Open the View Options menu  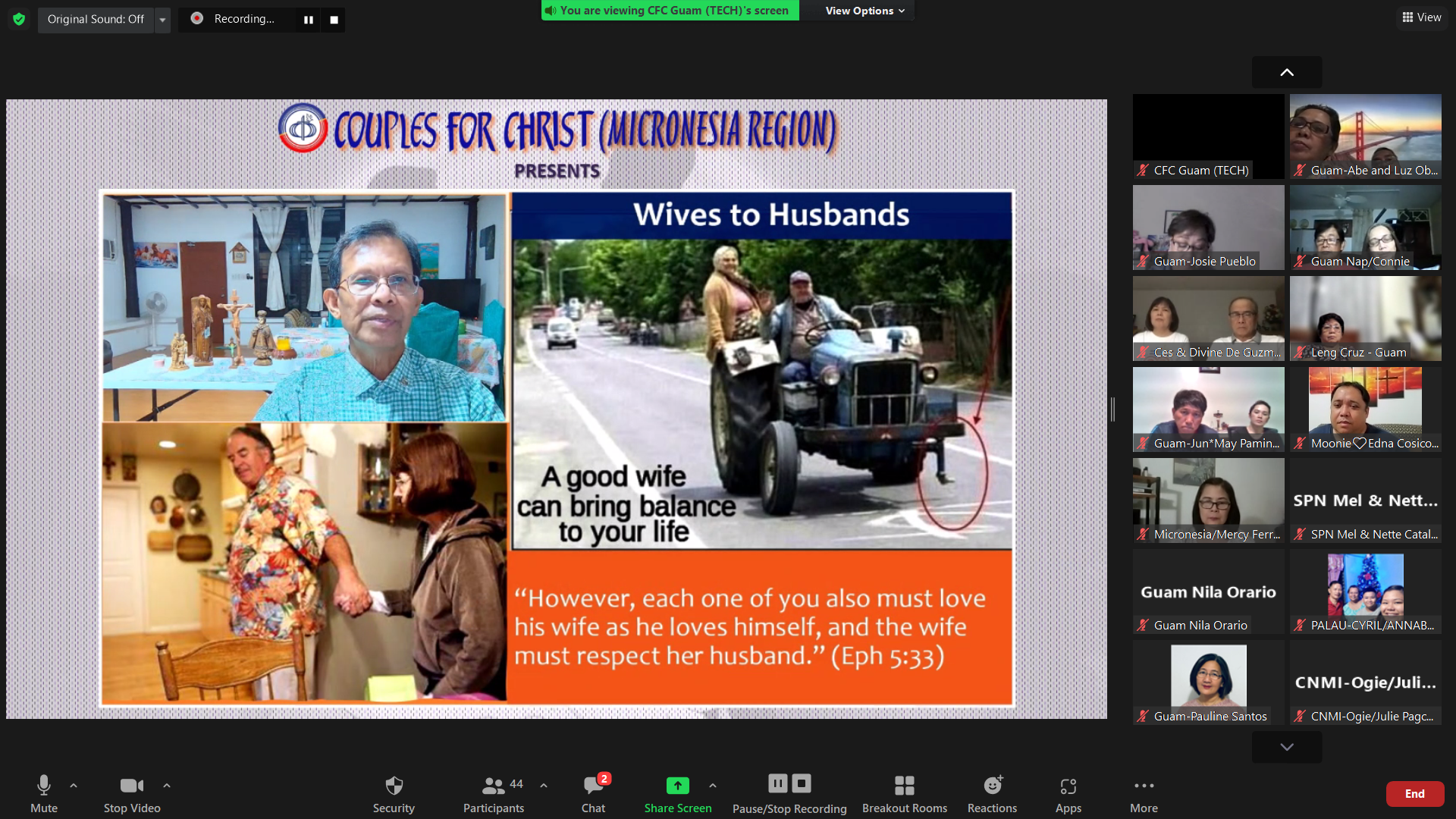[864, 11]
